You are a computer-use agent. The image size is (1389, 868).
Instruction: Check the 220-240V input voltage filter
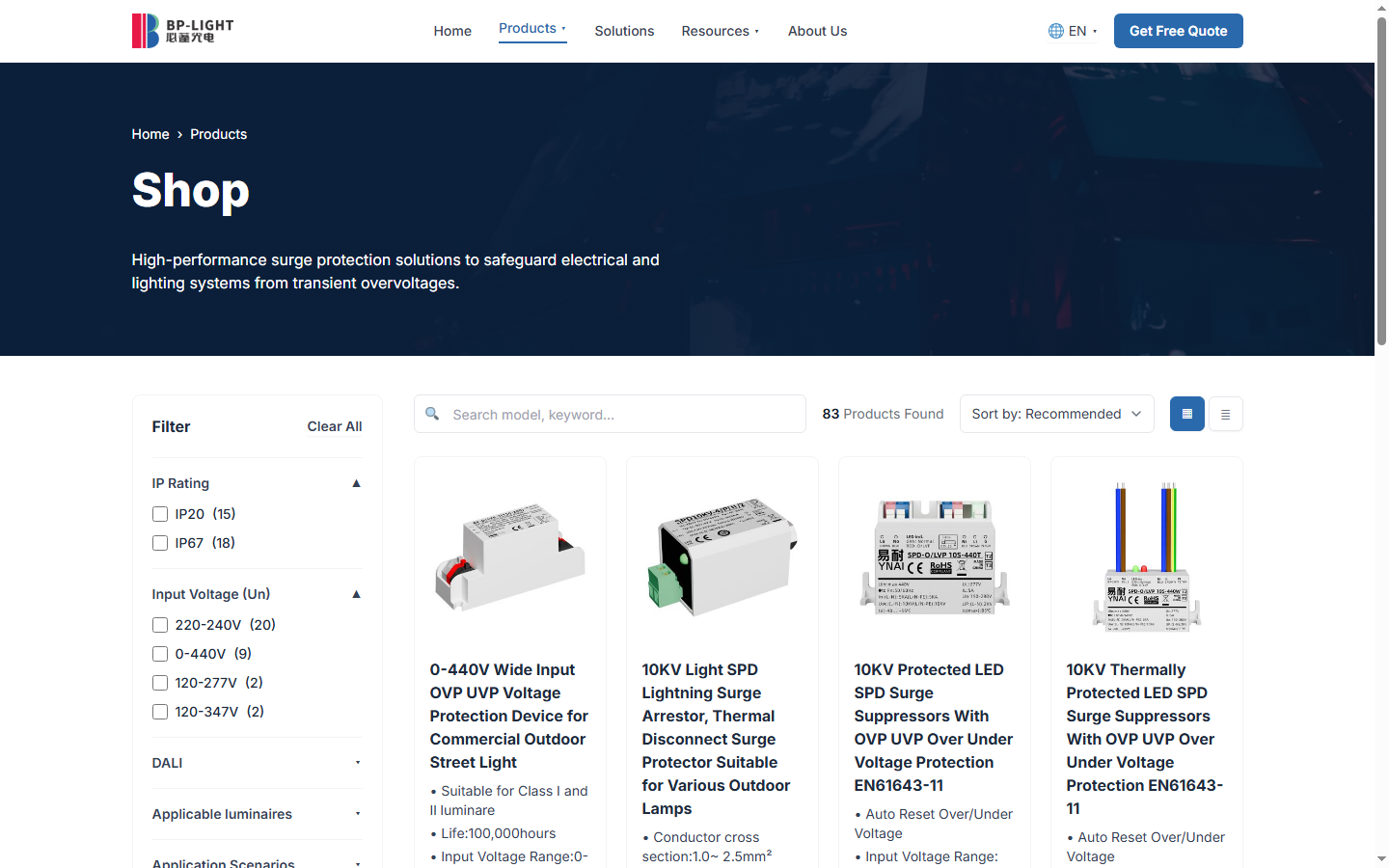point(160,625)
